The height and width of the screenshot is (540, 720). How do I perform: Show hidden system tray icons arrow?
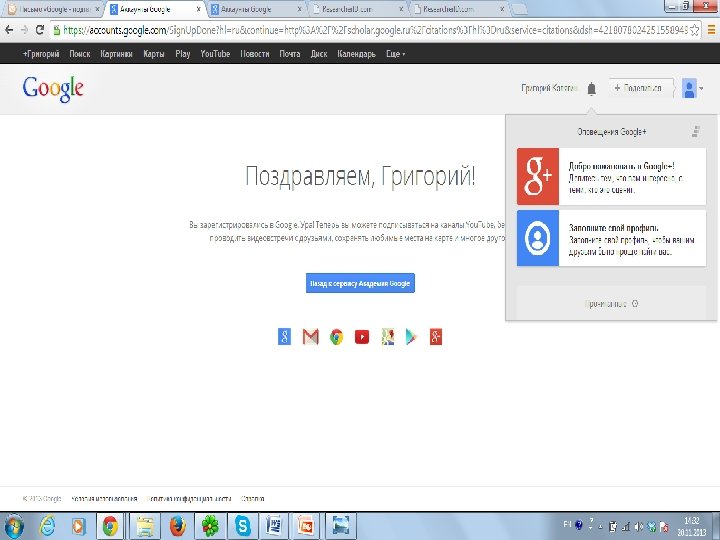click(x=601, y=527)
